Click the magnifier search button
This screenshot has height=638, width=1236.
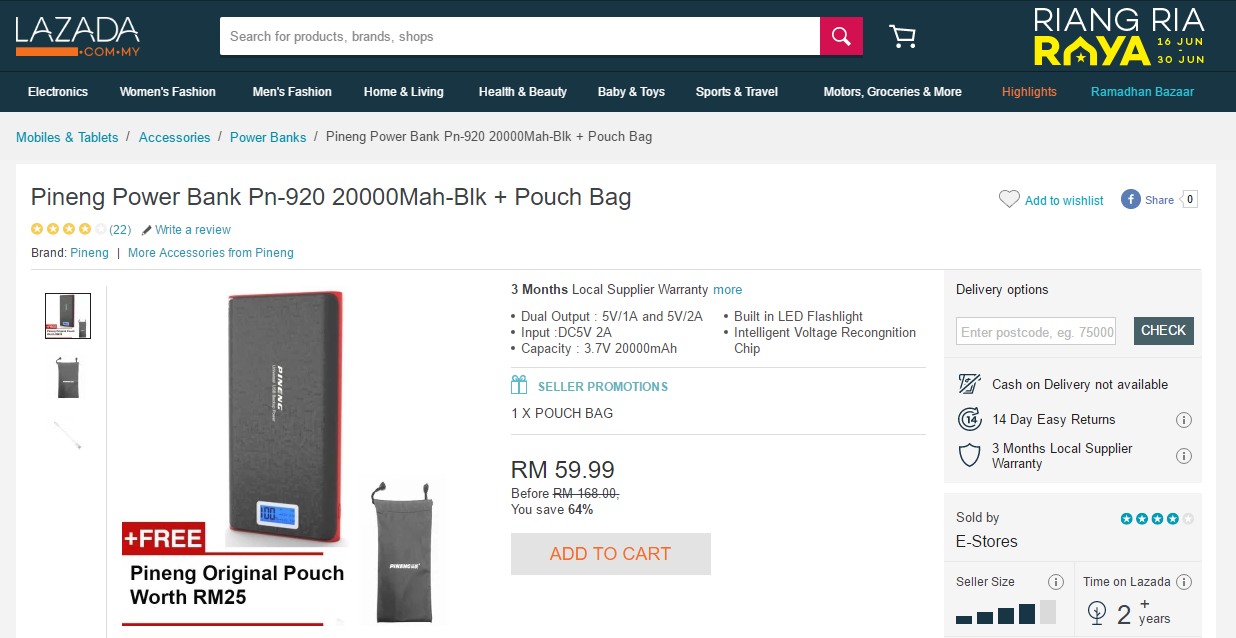[841, 37]
